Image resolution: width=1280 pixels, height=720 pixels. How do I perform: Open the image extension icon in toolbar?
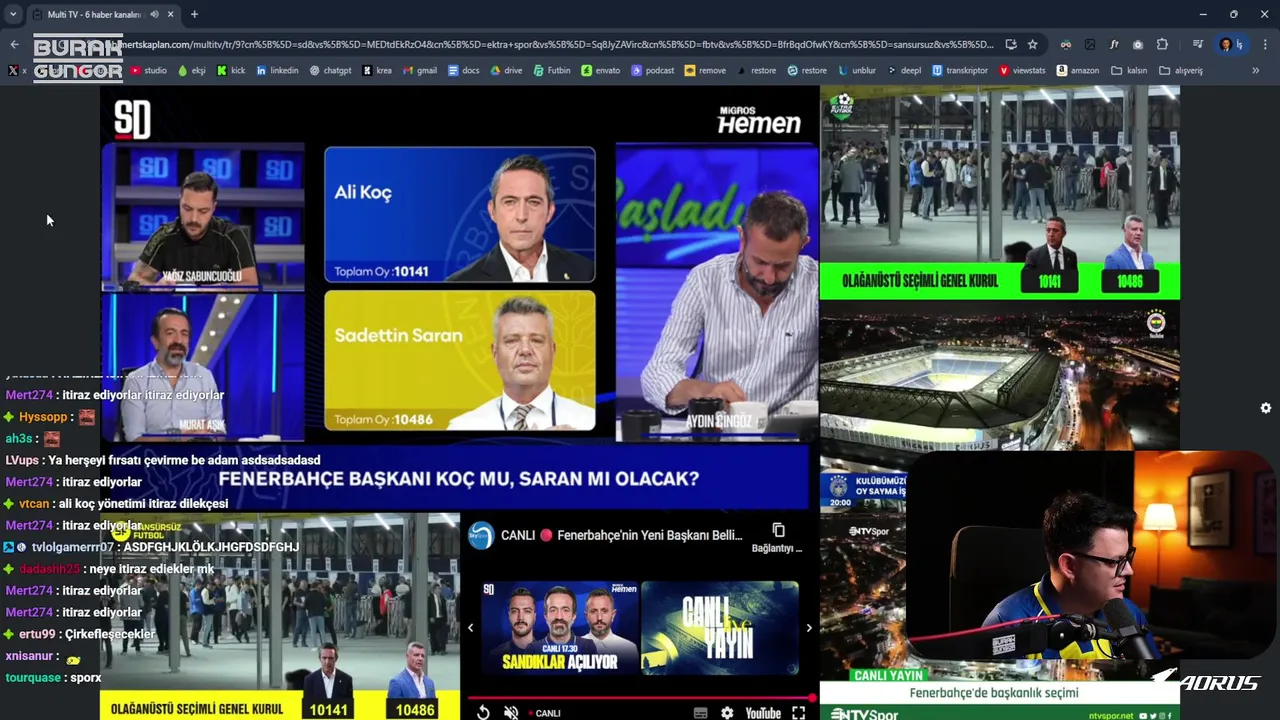1089,44
